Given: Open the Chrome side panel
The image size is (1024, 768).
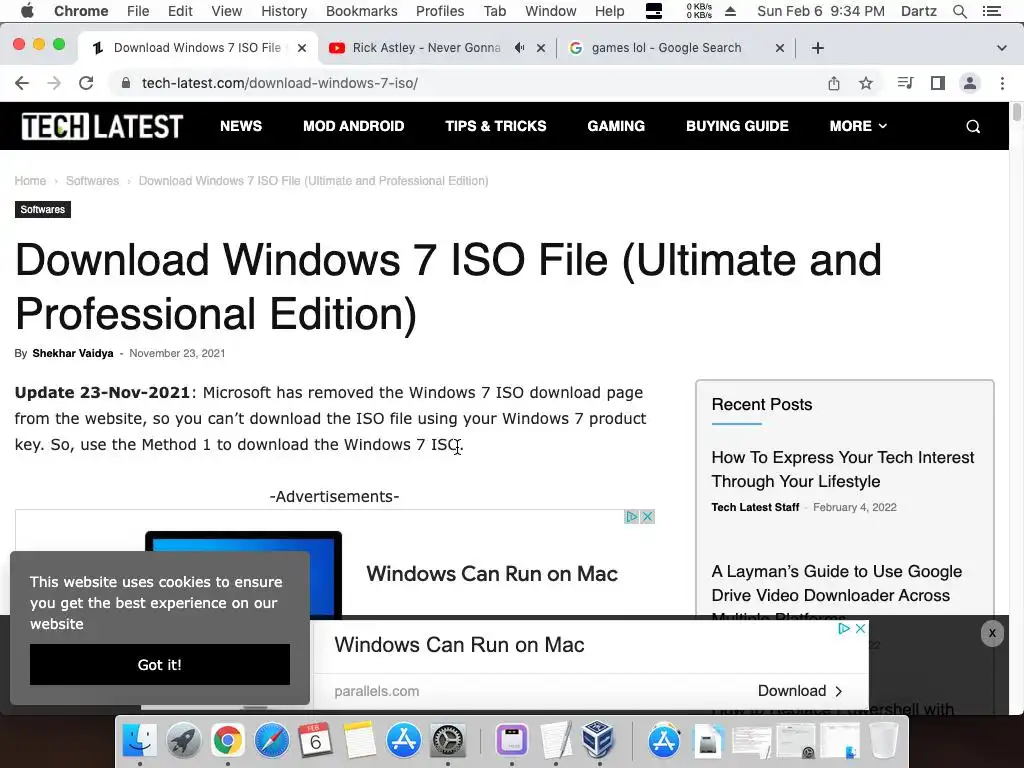Looking at the screenshot, I should pyautogui.click(x=938, y=83).
